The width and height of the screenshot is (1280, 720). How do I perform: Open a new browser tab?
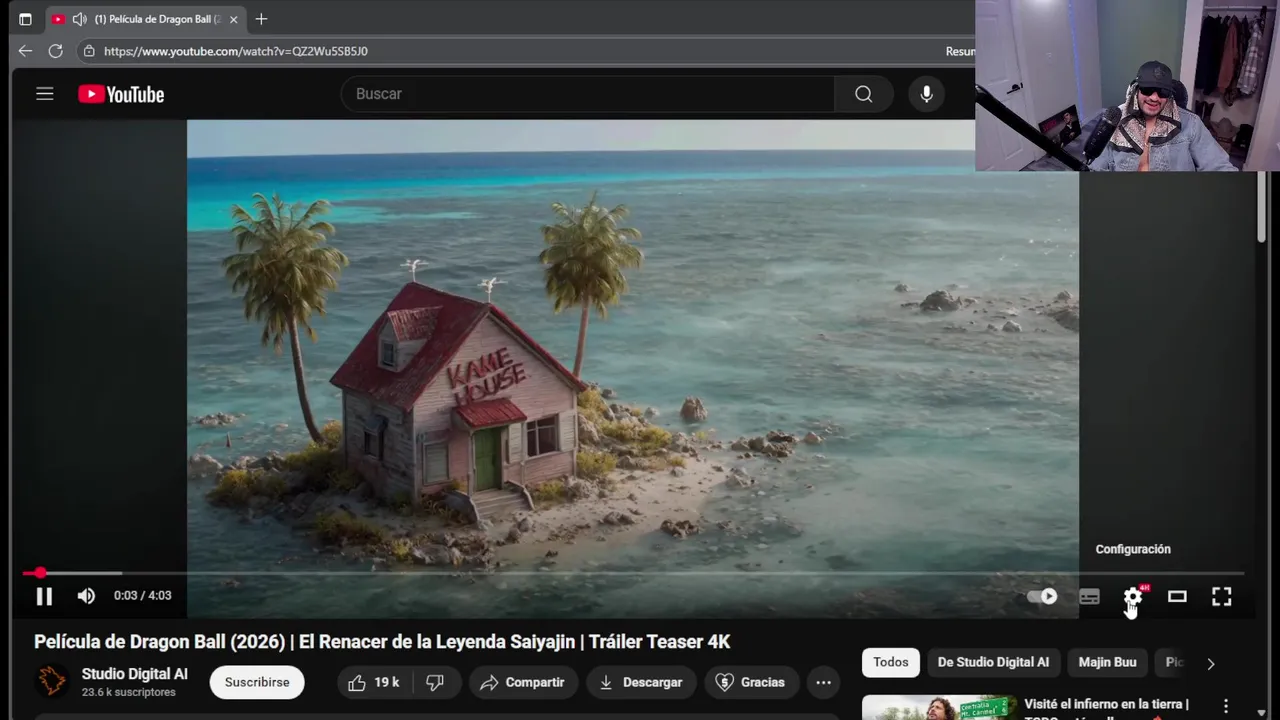pos(261,19)
